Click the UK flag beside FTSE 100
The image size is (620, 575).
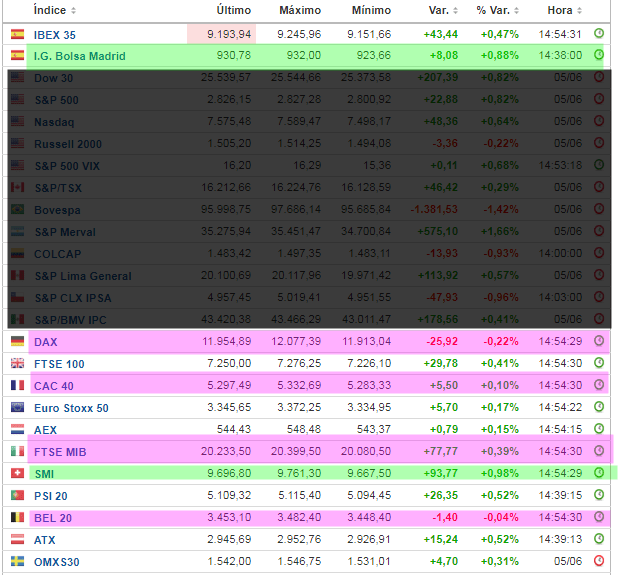click(17, 364)
